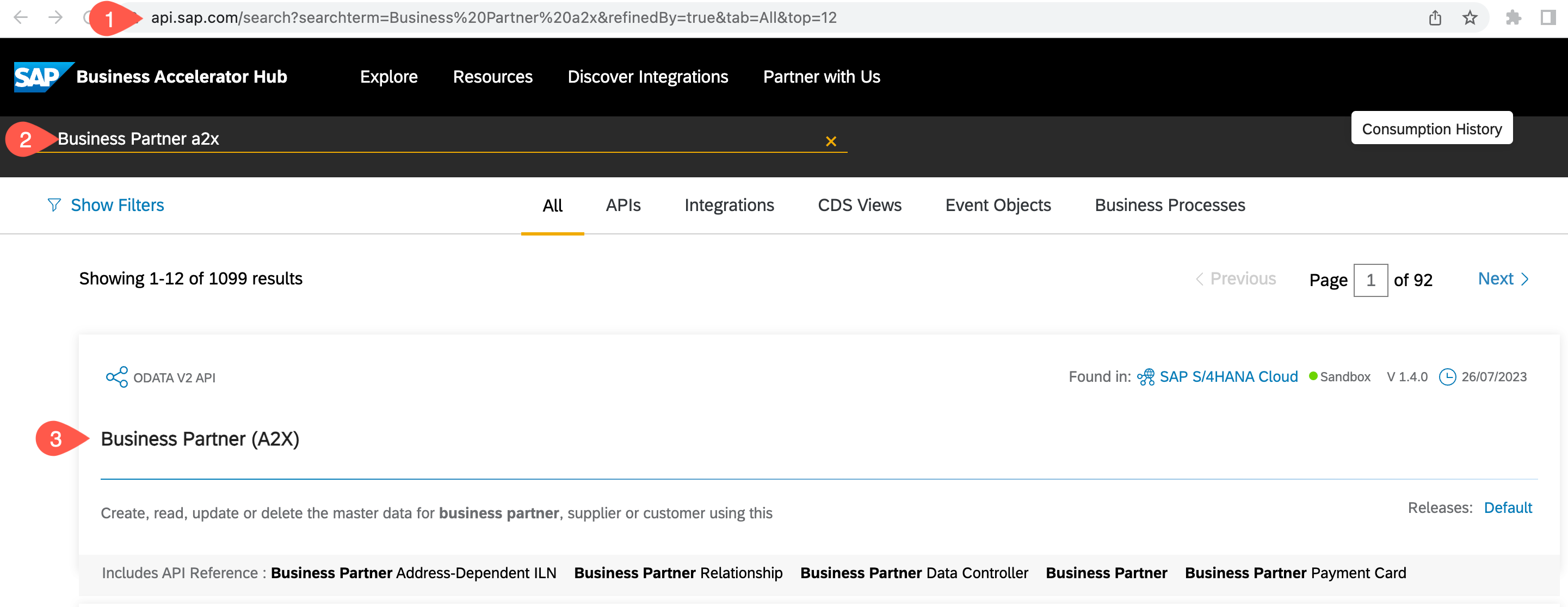Image resolution: width=1568 pixels, height=607 pixels.
Task: Click the browser back arrow
Action: pyautogui.click(x=20, y=17)
